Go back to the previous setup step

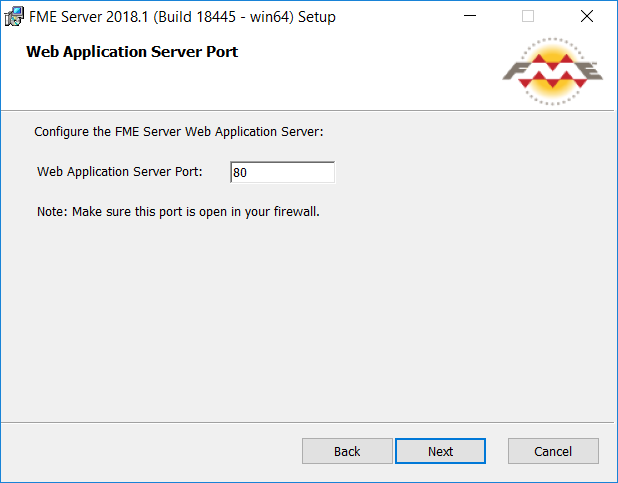click(347, 451)
